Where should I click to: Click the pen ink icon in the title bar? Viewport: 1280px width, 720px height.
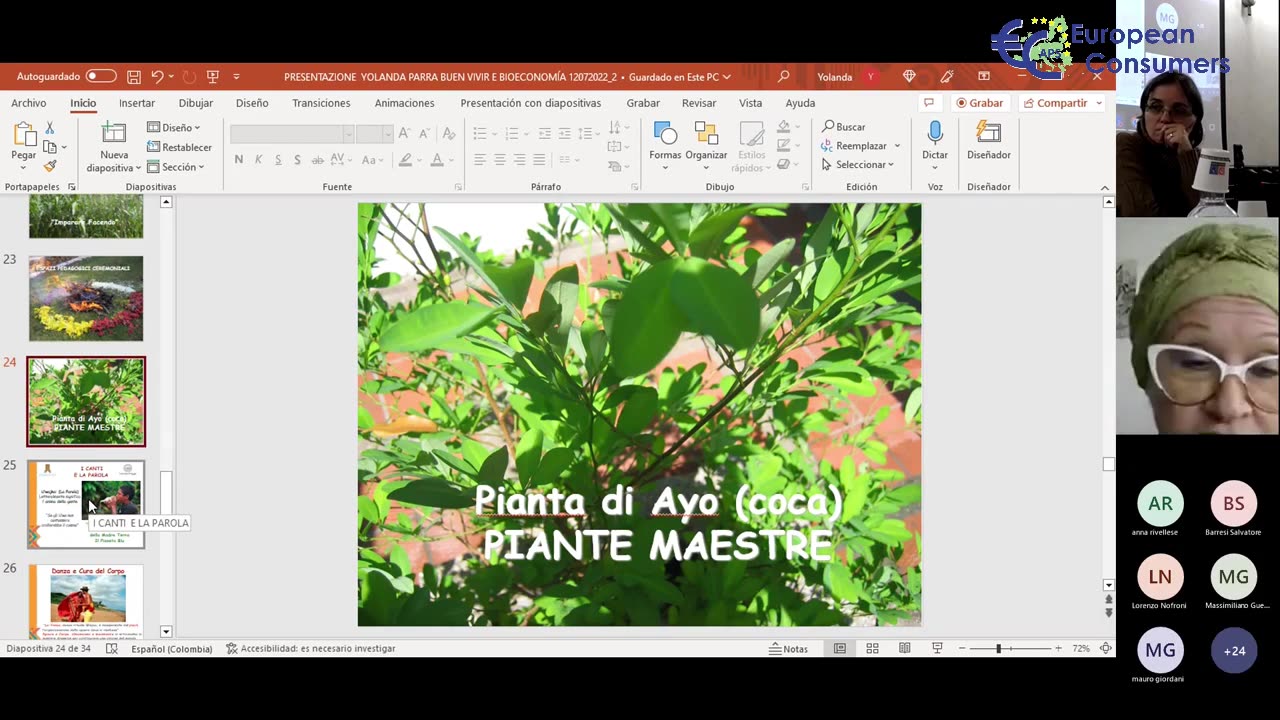click(946, 76)
